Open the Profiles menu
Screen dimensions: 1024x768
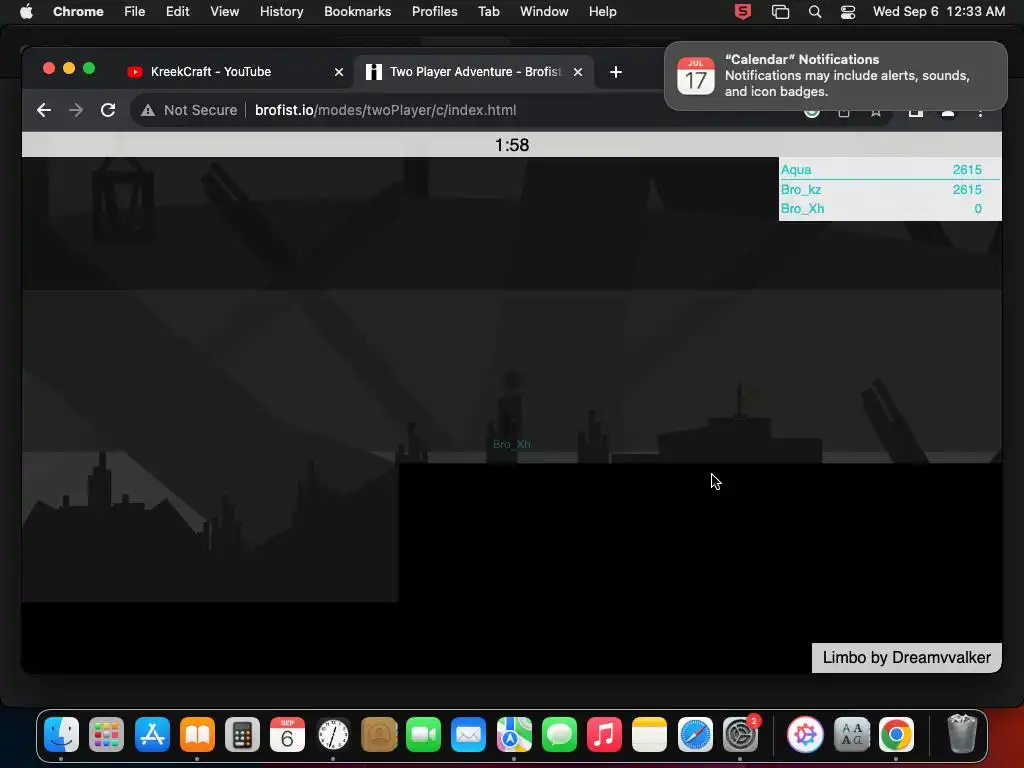[x=434, y=11]
